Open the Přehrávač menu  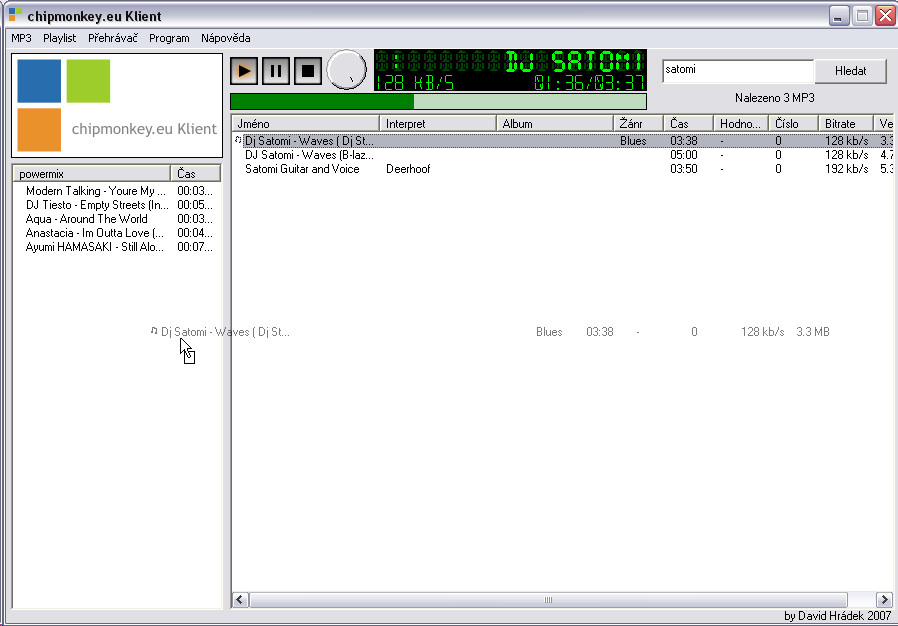[x=113, y=38]
